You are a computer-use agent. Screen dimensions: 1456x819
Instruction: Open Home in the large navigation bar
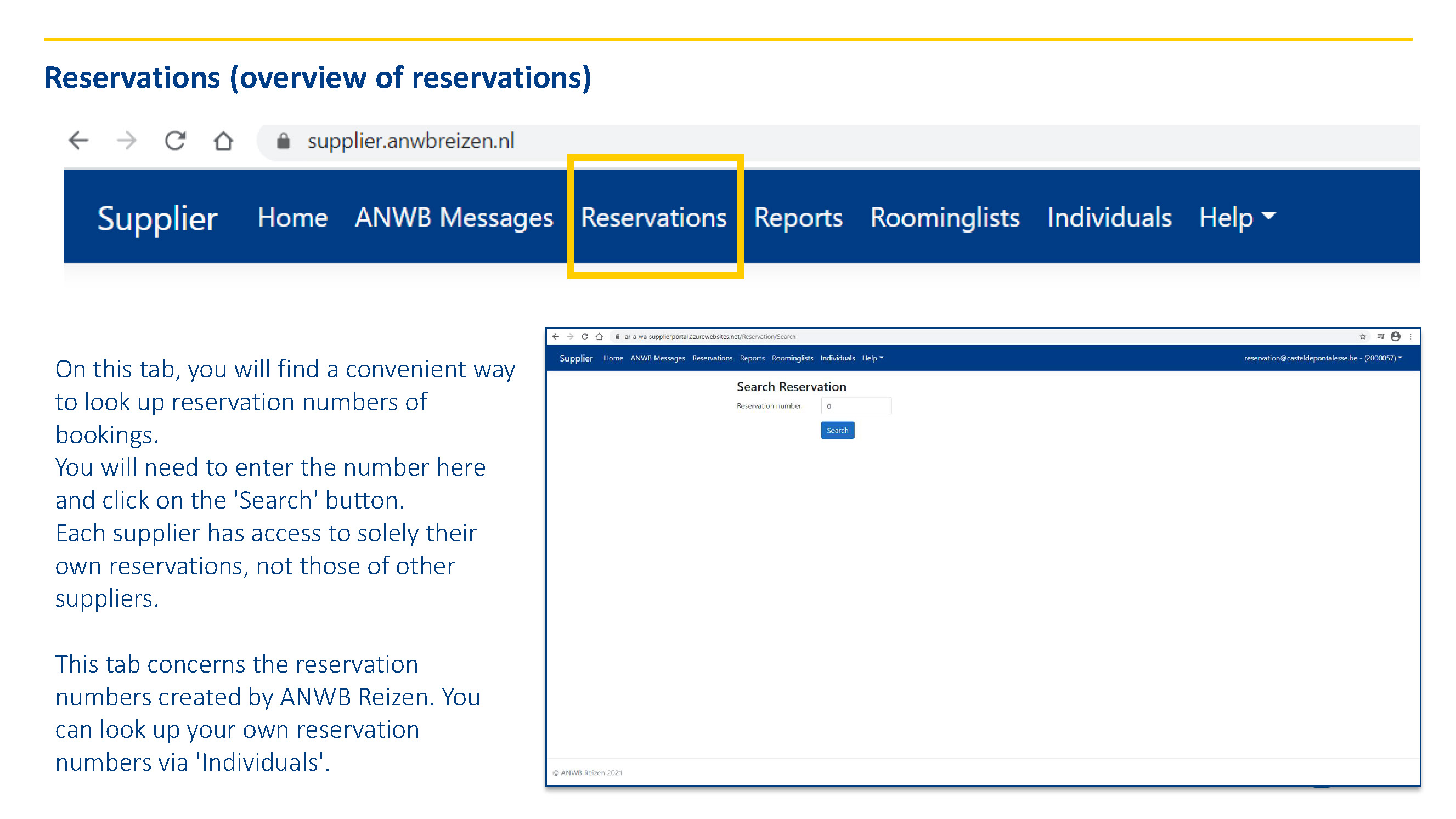pyautogui.click(x=292, y=218)
